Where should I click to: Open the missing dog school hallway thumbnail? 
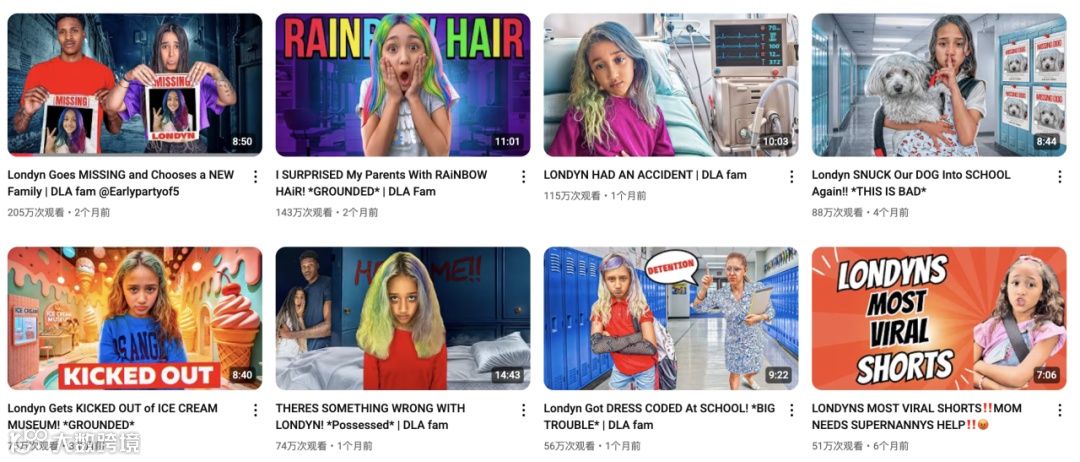(x=939, y=85)
